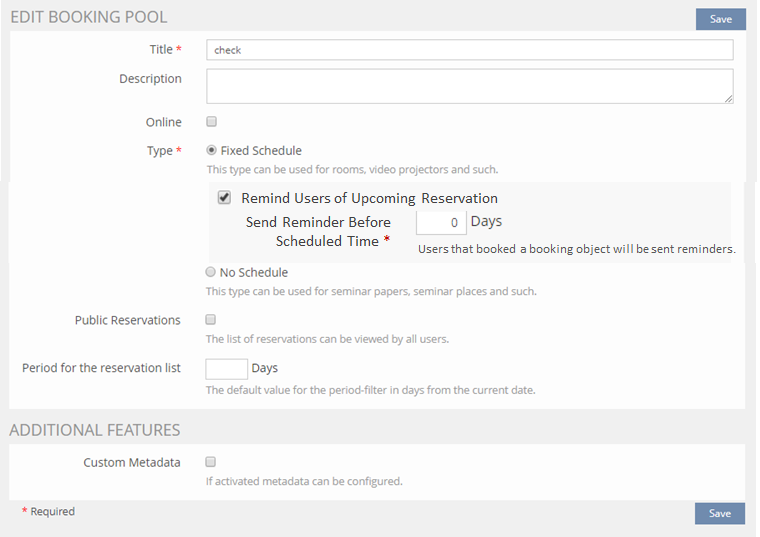Click the 'Edit Booking Pool' heading
The image size is (760, 537).
pyautogui.click(x=89, y=17)
